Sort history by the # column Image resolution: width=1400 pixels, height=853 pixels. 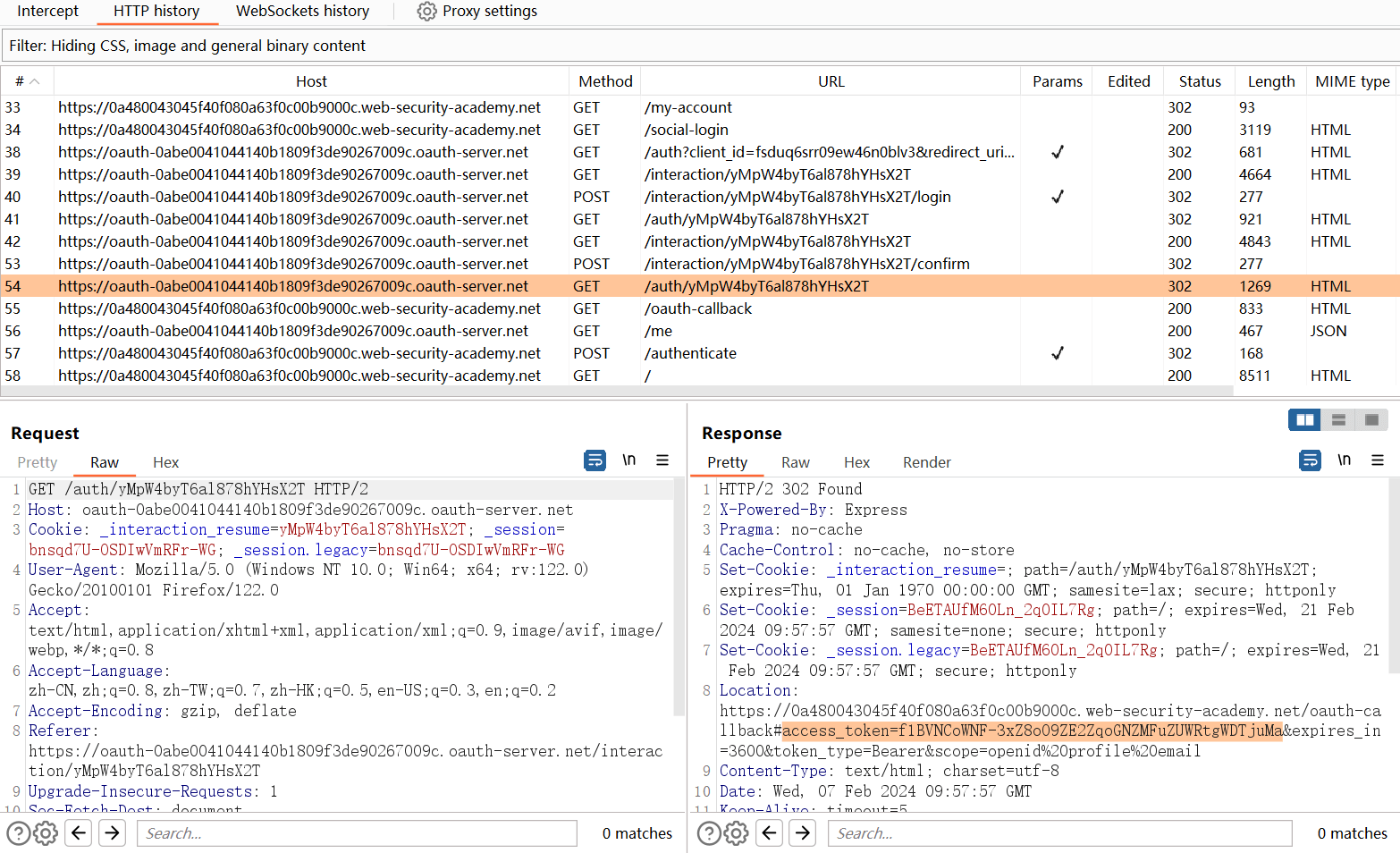(x=27, y=81)
